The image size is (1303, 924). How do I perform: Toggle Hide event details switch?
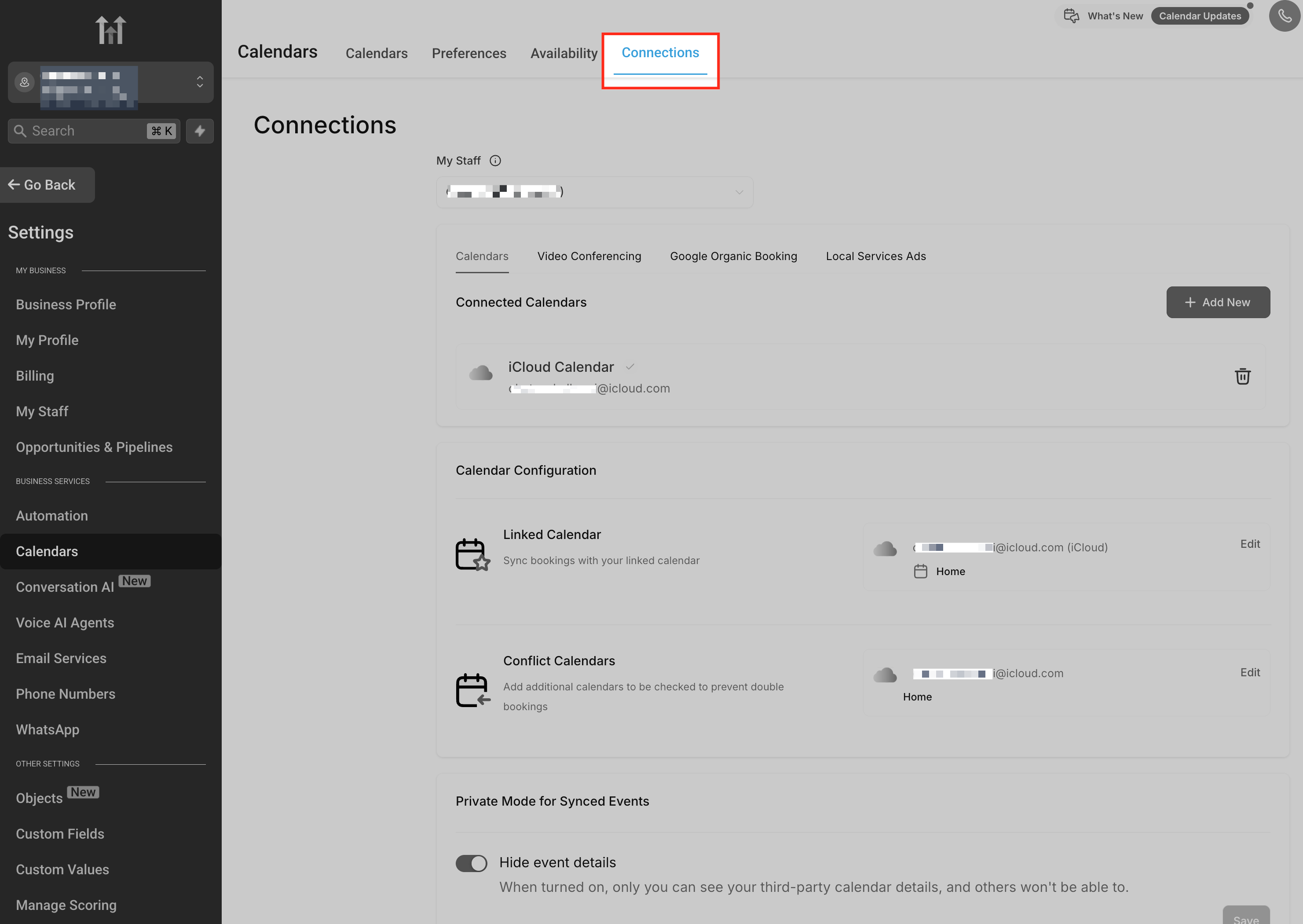click(471, 863)
